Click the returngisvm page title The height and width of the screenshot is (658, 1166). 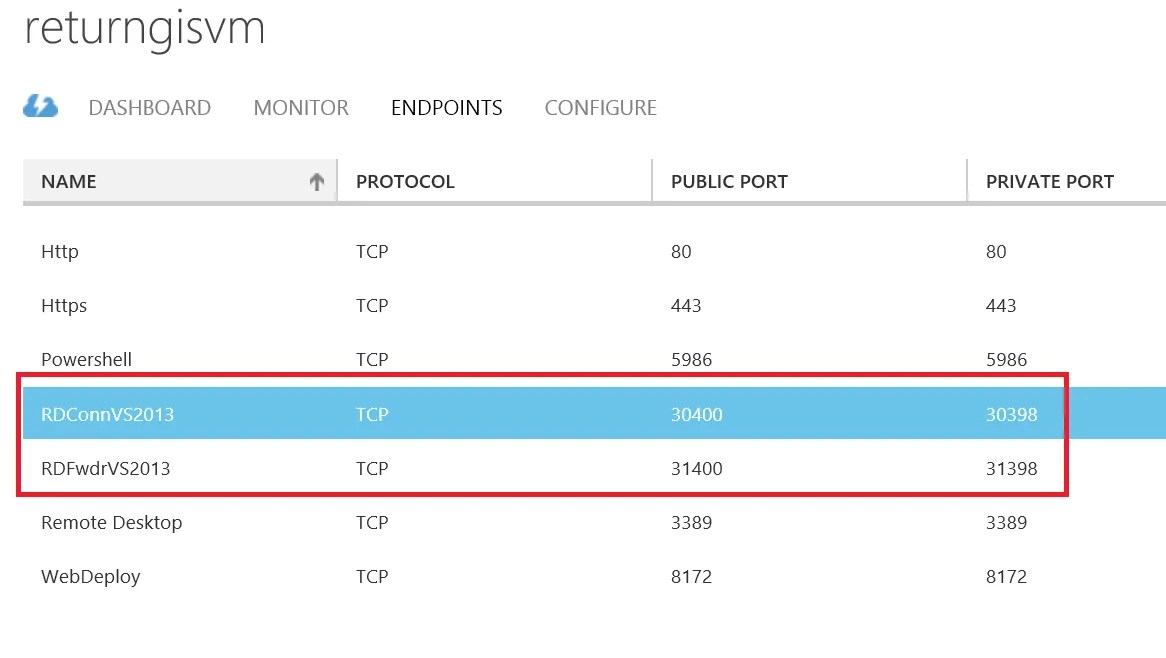145,30
